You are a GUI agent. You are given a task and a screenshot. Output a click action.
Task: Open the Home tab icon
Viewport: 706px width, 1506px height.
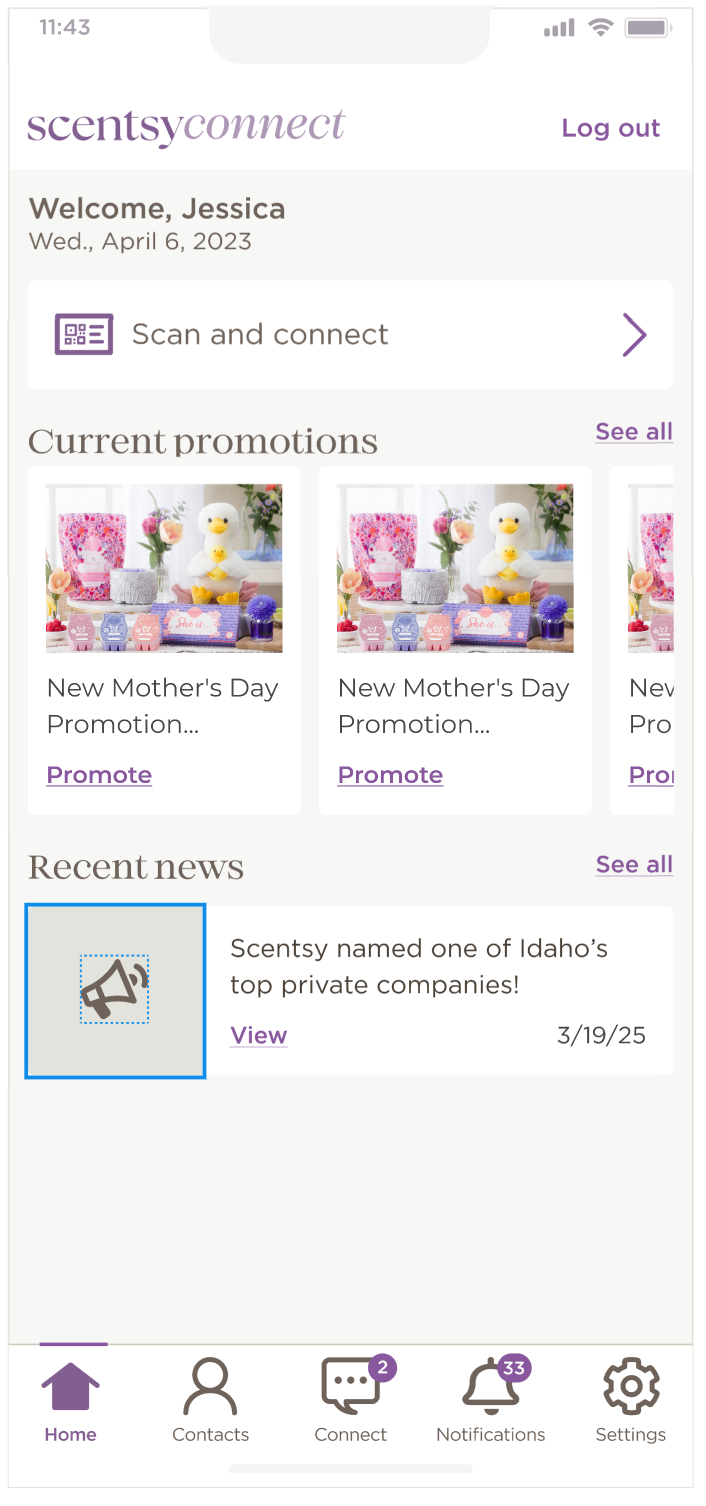coord(70,1387)
